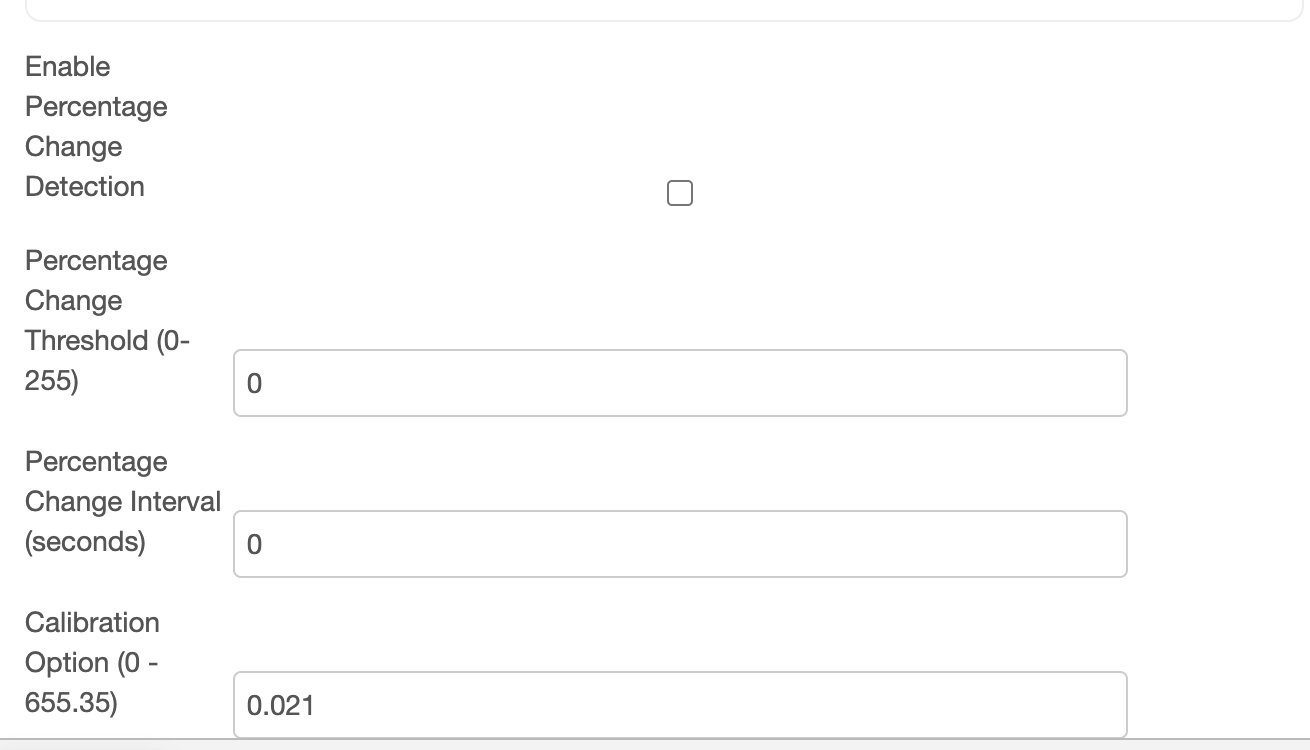The height and width of the screenshot is (750, 1310).
Task: Click the 0 value in the Threshold field
Action: [x=254, y=384]
